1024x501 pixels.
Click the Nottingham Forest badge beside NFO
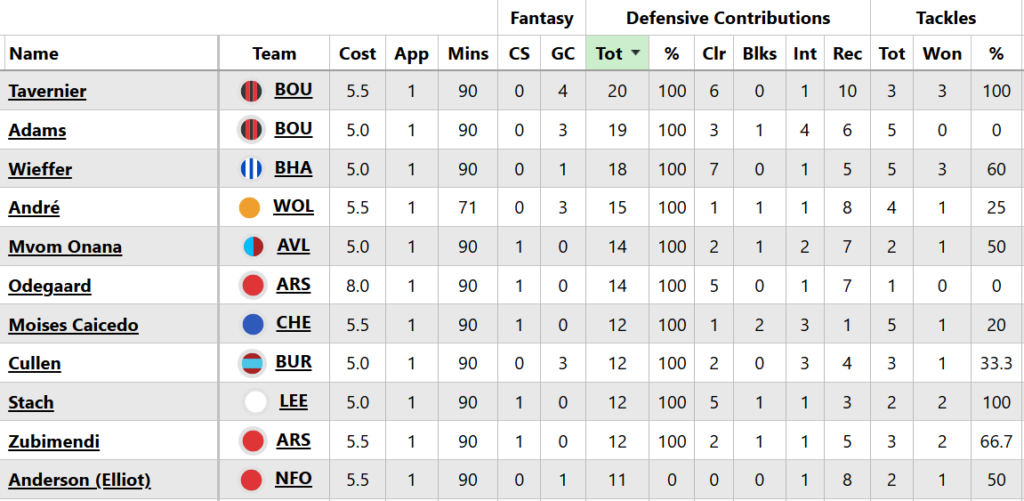[x=253, y=481]
